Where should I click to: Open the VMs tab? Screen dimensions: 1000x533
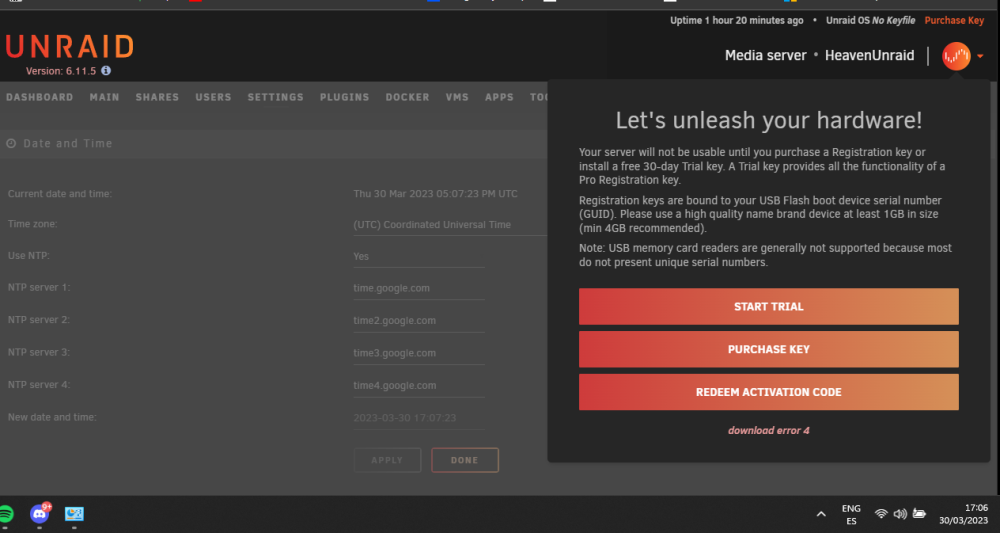457,97
